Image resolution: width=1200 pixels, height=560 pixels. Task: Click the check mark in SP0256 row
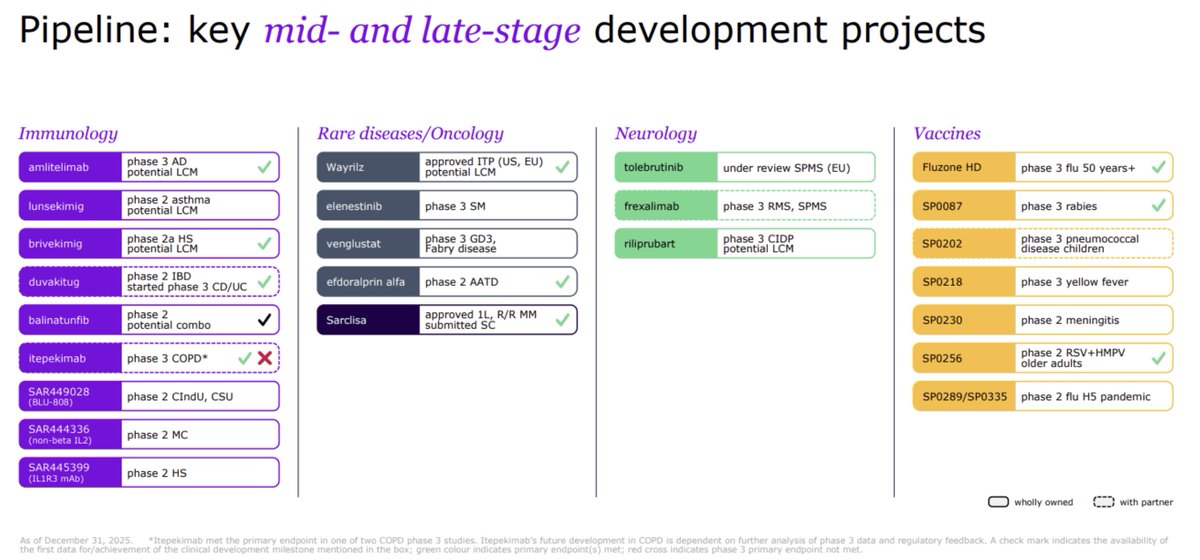[1158, 358]
